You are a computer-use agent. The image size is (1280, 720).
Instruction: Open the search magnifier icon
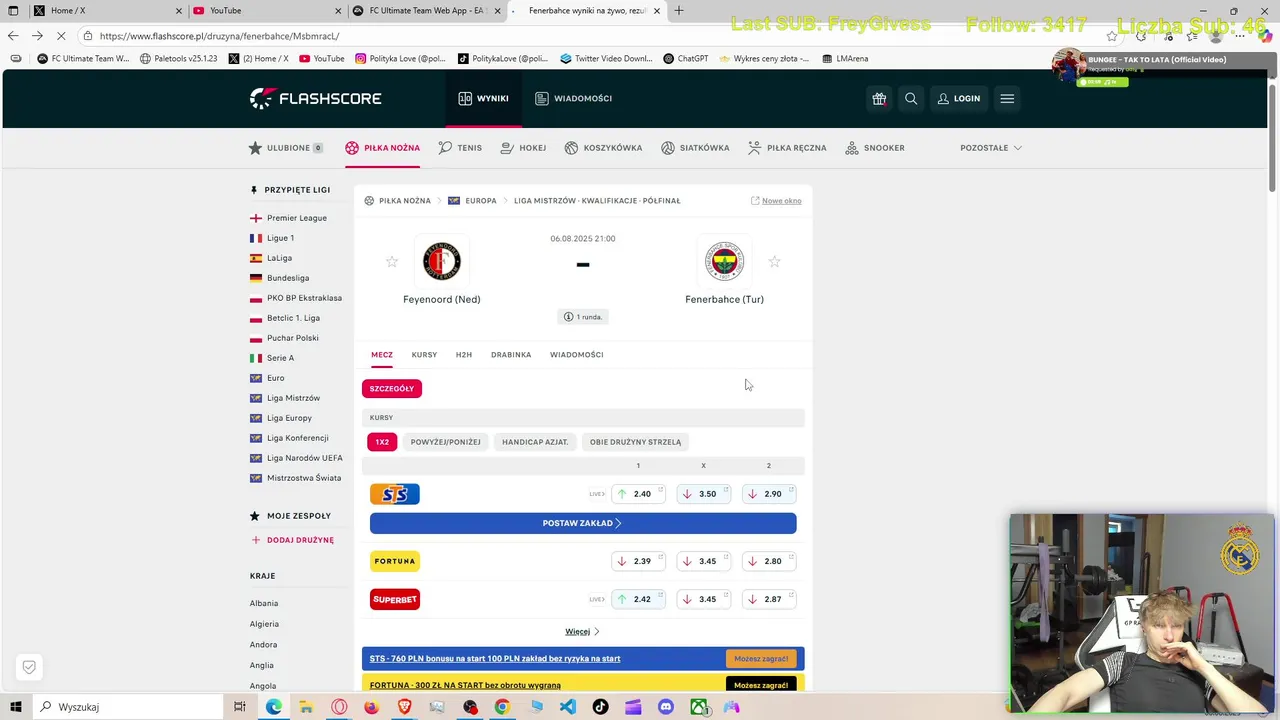[x=911, y=98]
